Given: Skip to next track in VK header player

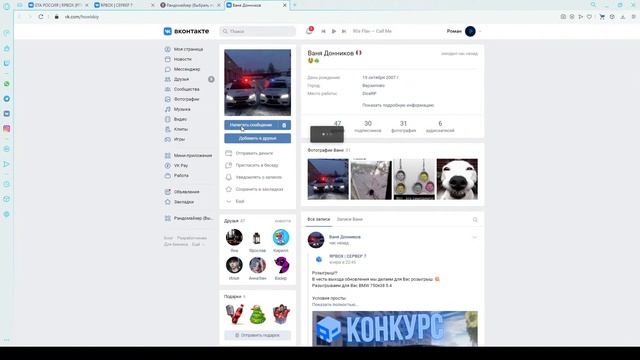Looking at the screenshot, I should [344, 31].
